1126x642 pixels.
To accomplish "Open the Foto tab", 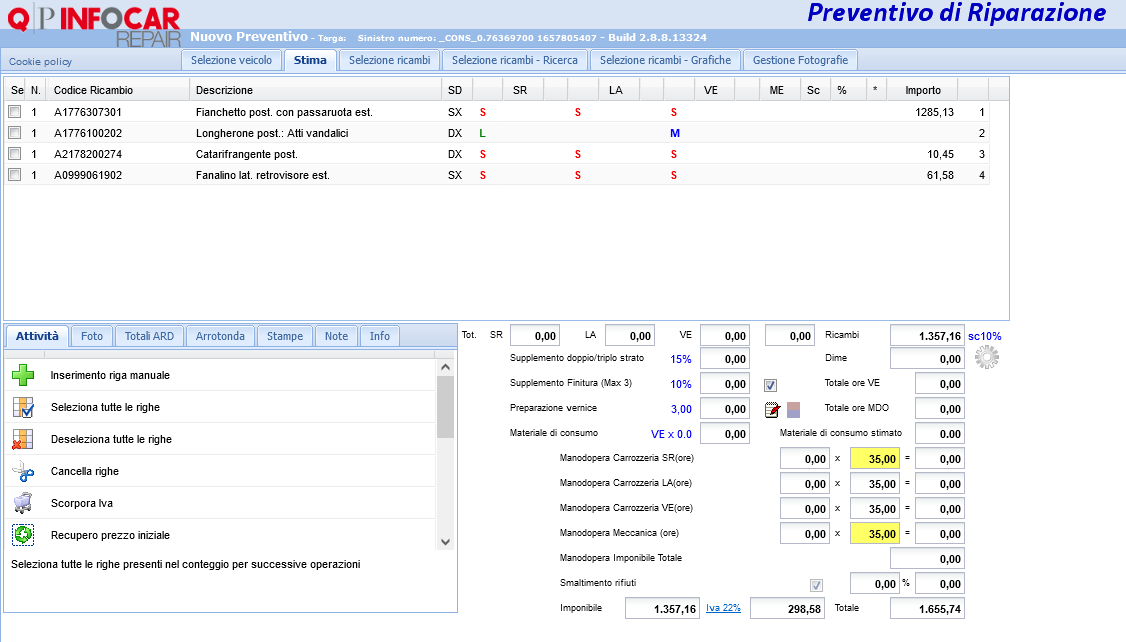I will pyautogui.click(x=92, y=336).
